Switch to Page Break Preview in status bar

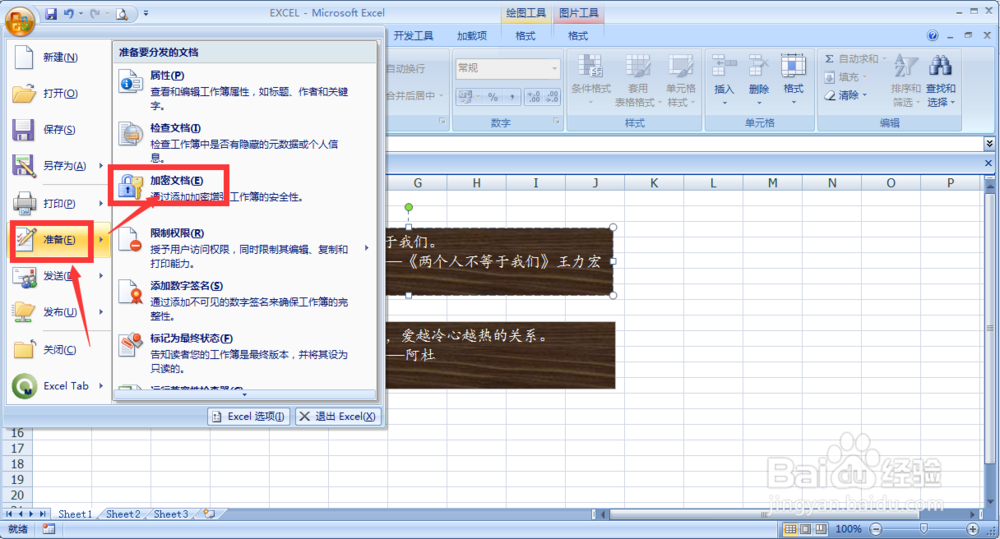821,529
